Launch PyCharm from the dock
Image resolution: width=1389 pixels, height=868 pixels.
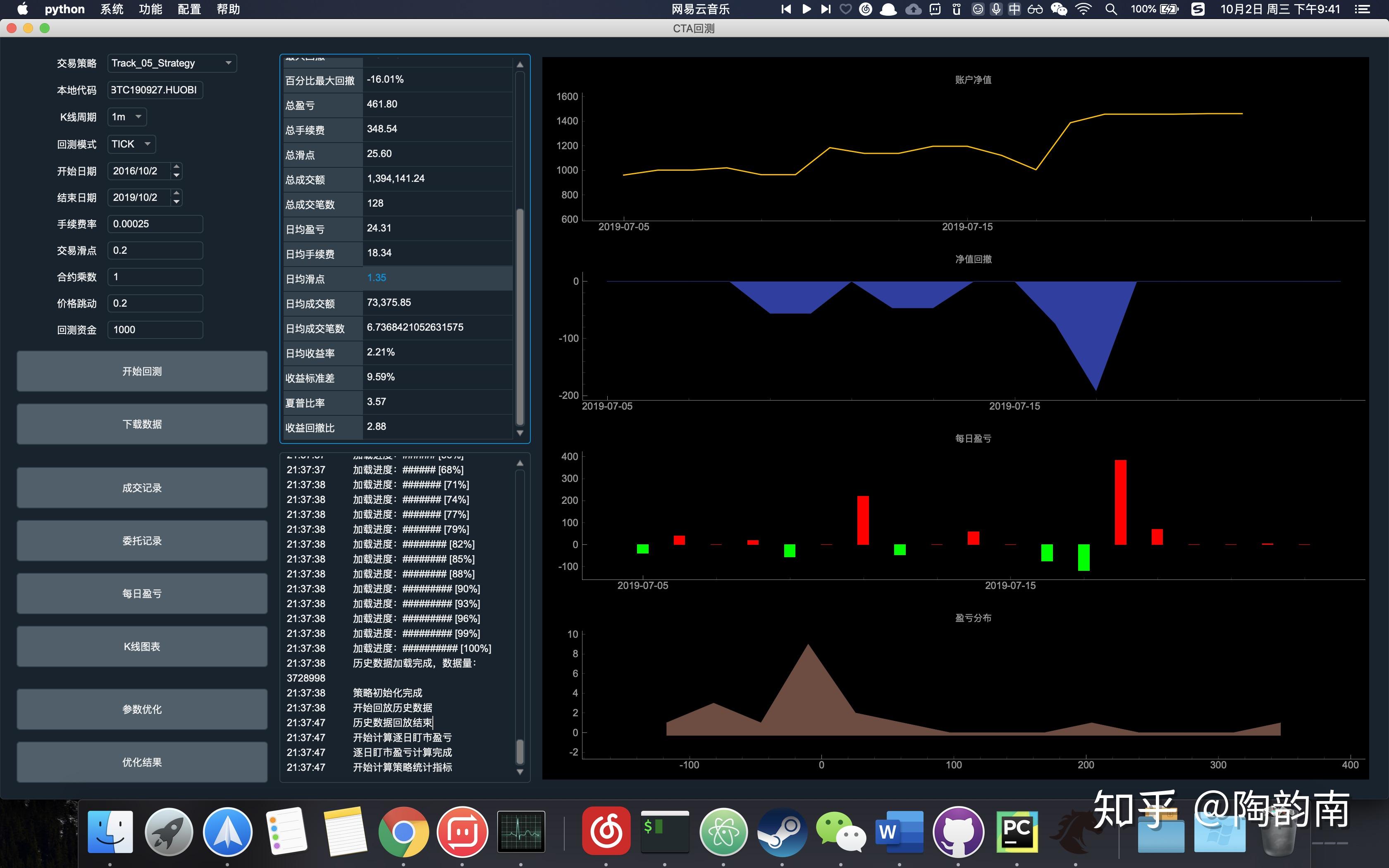[x=1017, y=832]
